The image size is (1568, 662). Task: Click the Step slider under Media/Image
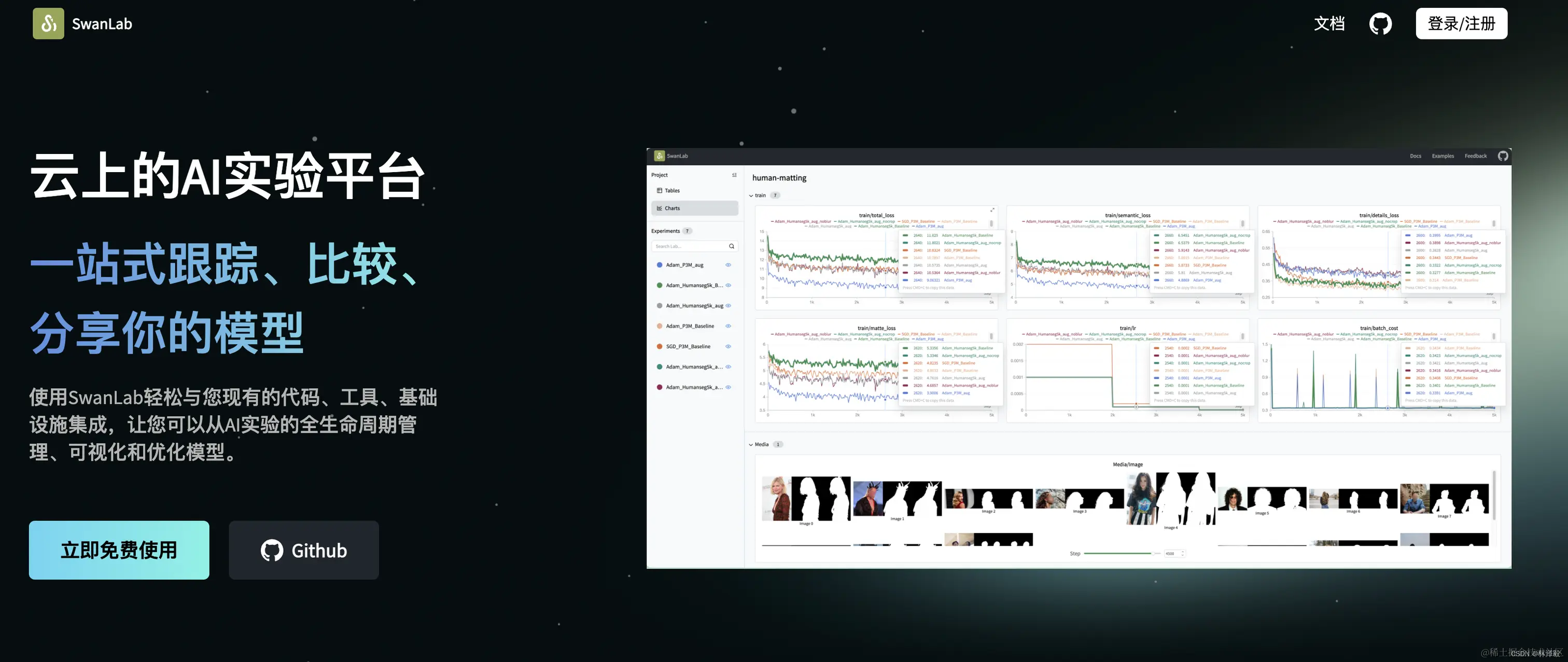pyautogui.click(x=1117, y=554)
